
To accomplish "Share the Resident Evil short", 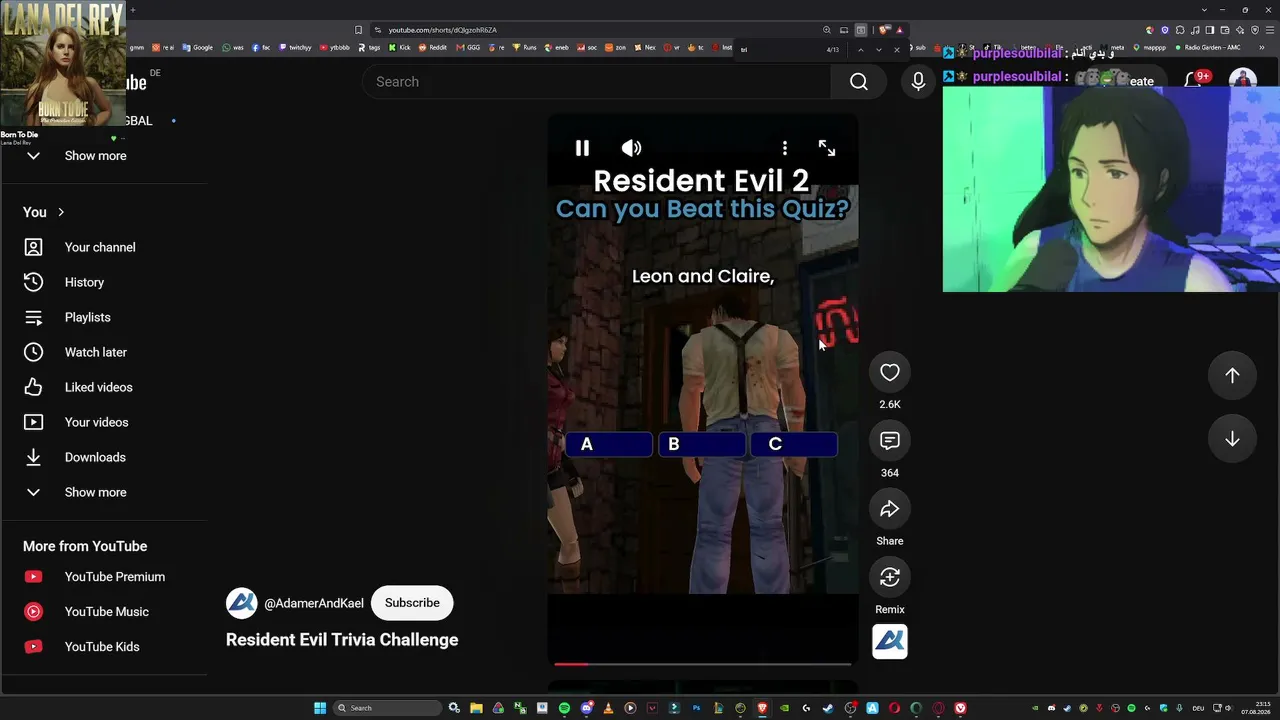I will (890, 510).
